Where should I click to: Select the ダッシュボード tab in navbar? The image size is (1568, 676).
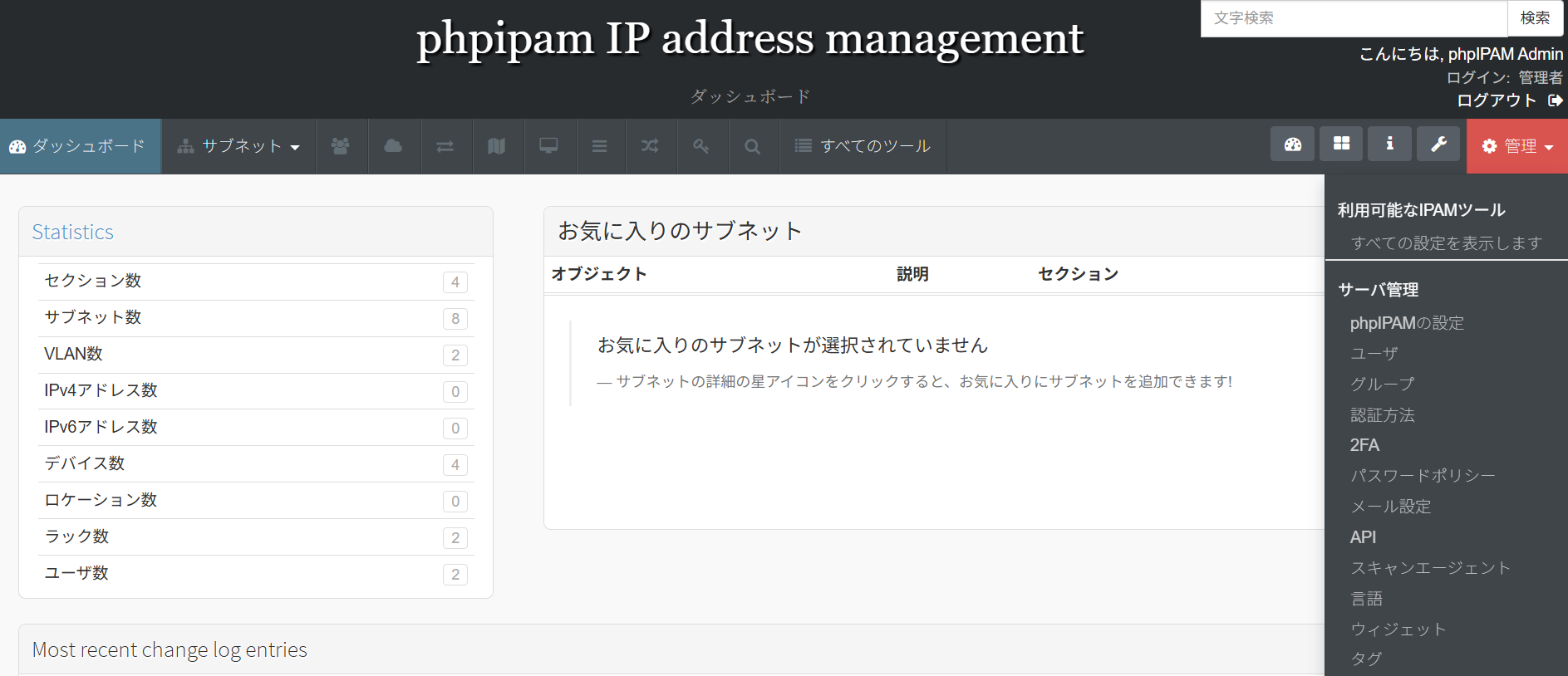click(80, 146)
